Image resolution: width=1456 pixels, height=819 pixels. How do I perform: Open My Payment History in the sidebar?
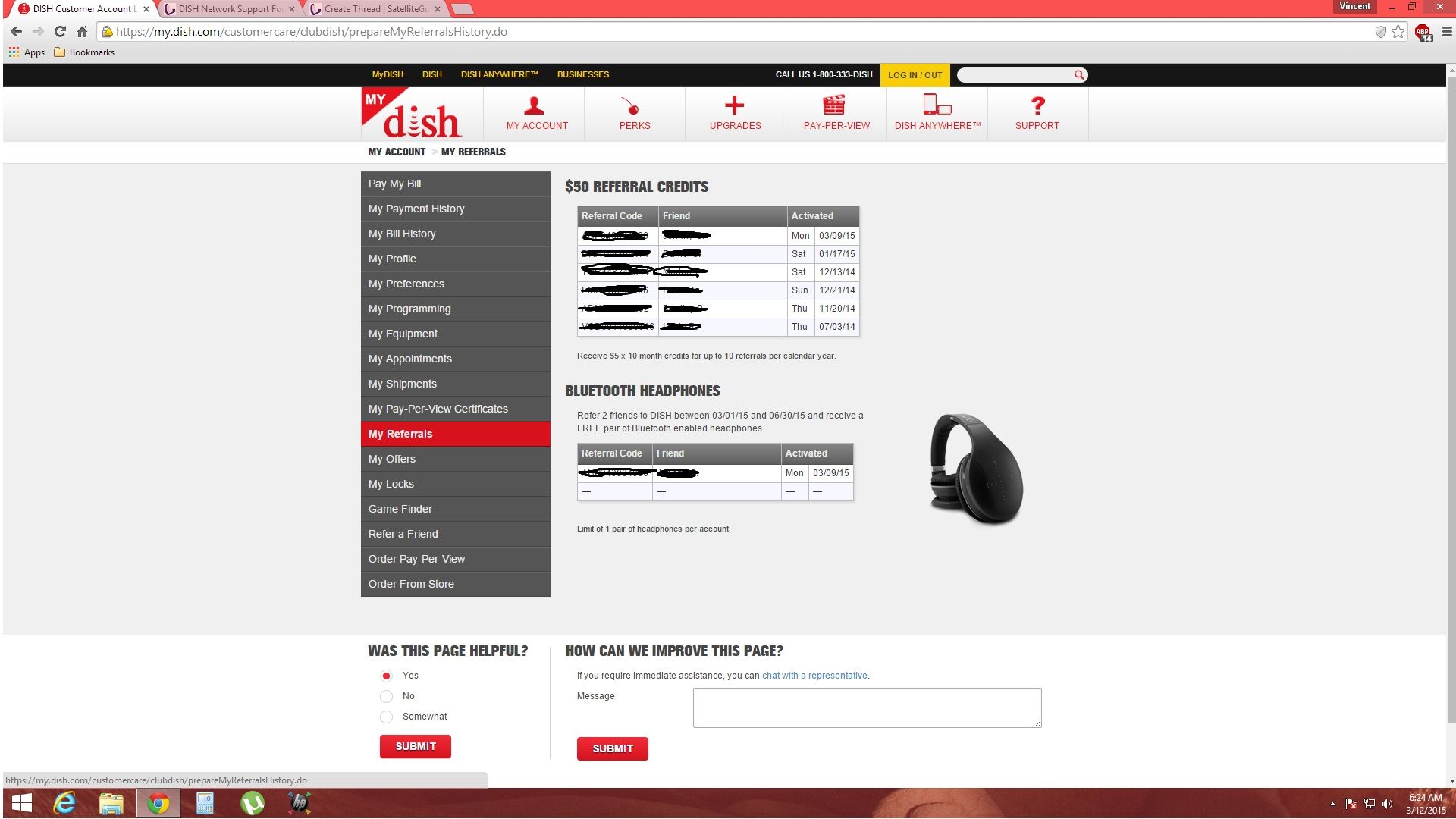(456, 209)
